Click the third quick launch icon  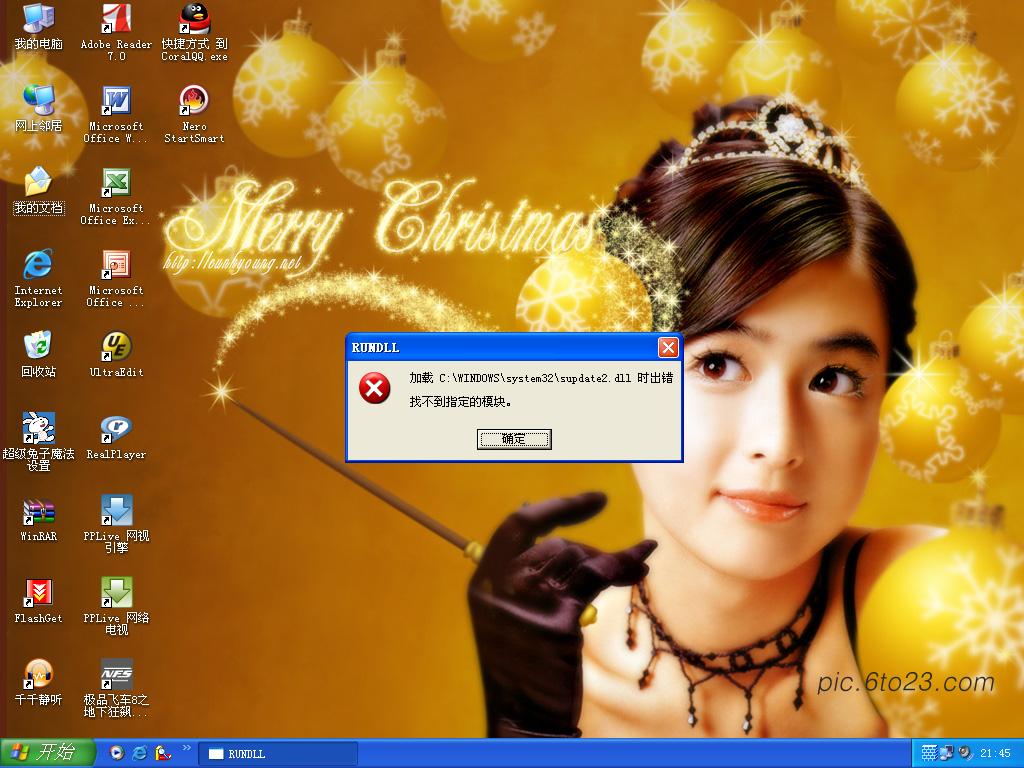pos(163,753)
